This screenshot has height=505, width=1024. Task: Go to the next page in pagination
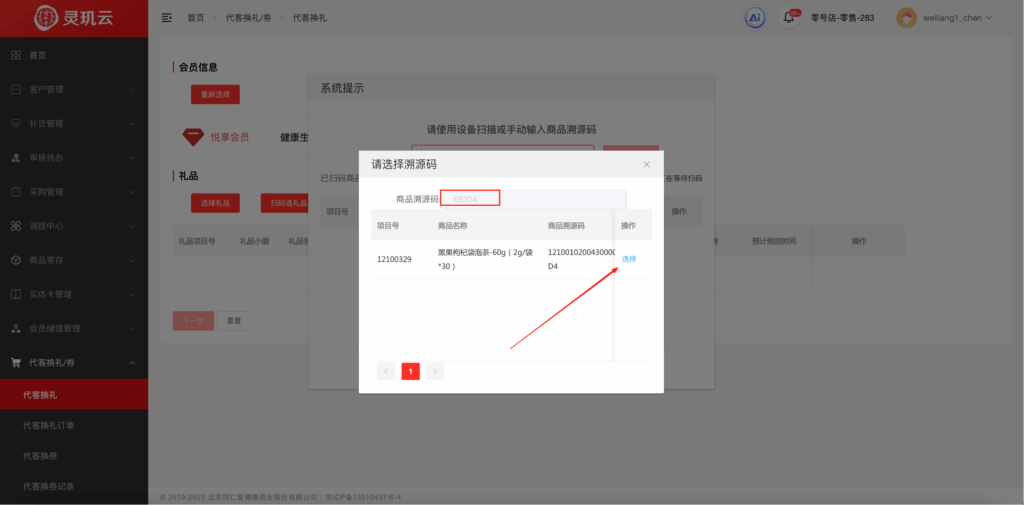click(435, 371)
